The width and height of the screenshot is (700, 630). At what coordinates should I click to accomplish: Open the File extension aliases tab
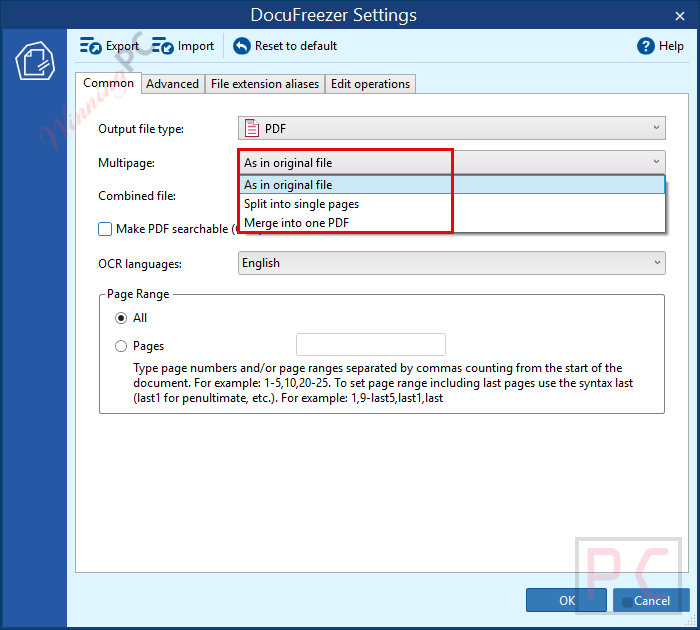tap(265, 84)
